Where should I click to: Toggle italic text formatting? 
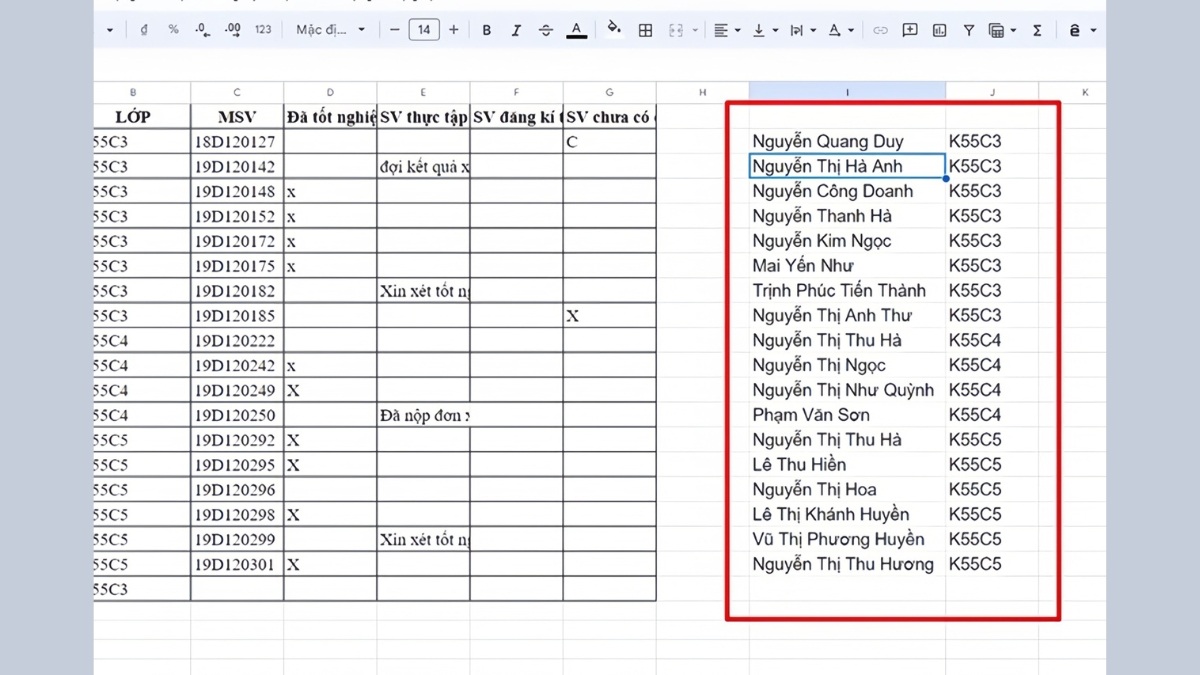[x=516, y=30]
